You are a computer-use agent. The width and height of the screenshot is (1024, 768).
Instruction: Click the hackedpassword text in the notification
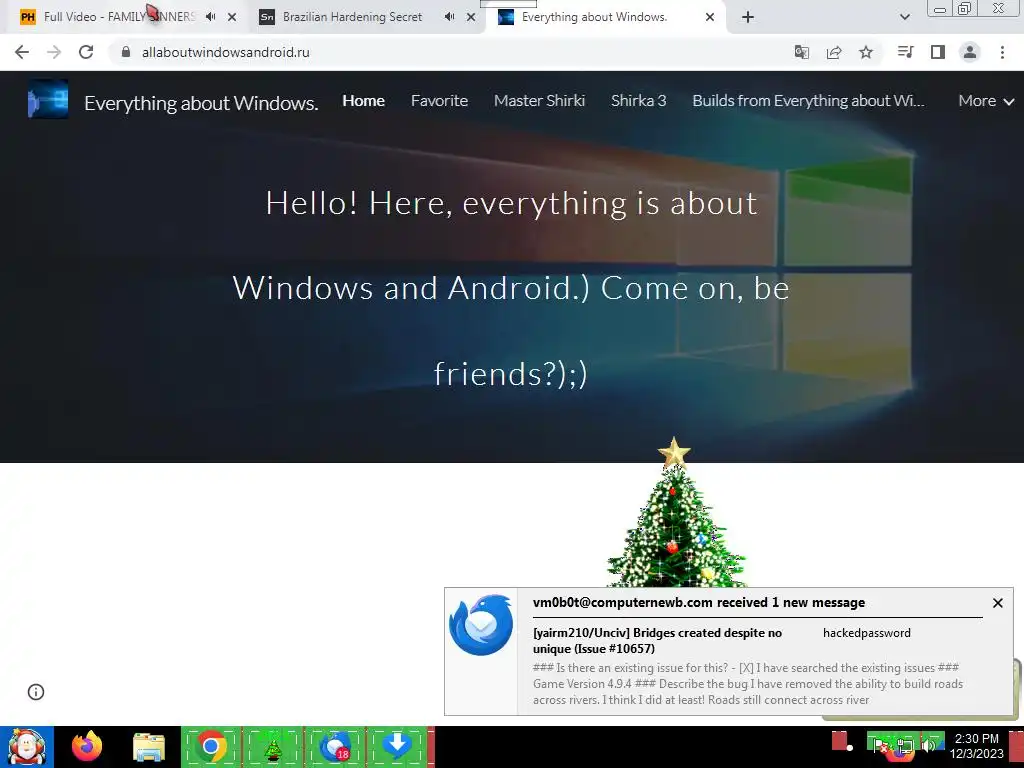point(867,633)
